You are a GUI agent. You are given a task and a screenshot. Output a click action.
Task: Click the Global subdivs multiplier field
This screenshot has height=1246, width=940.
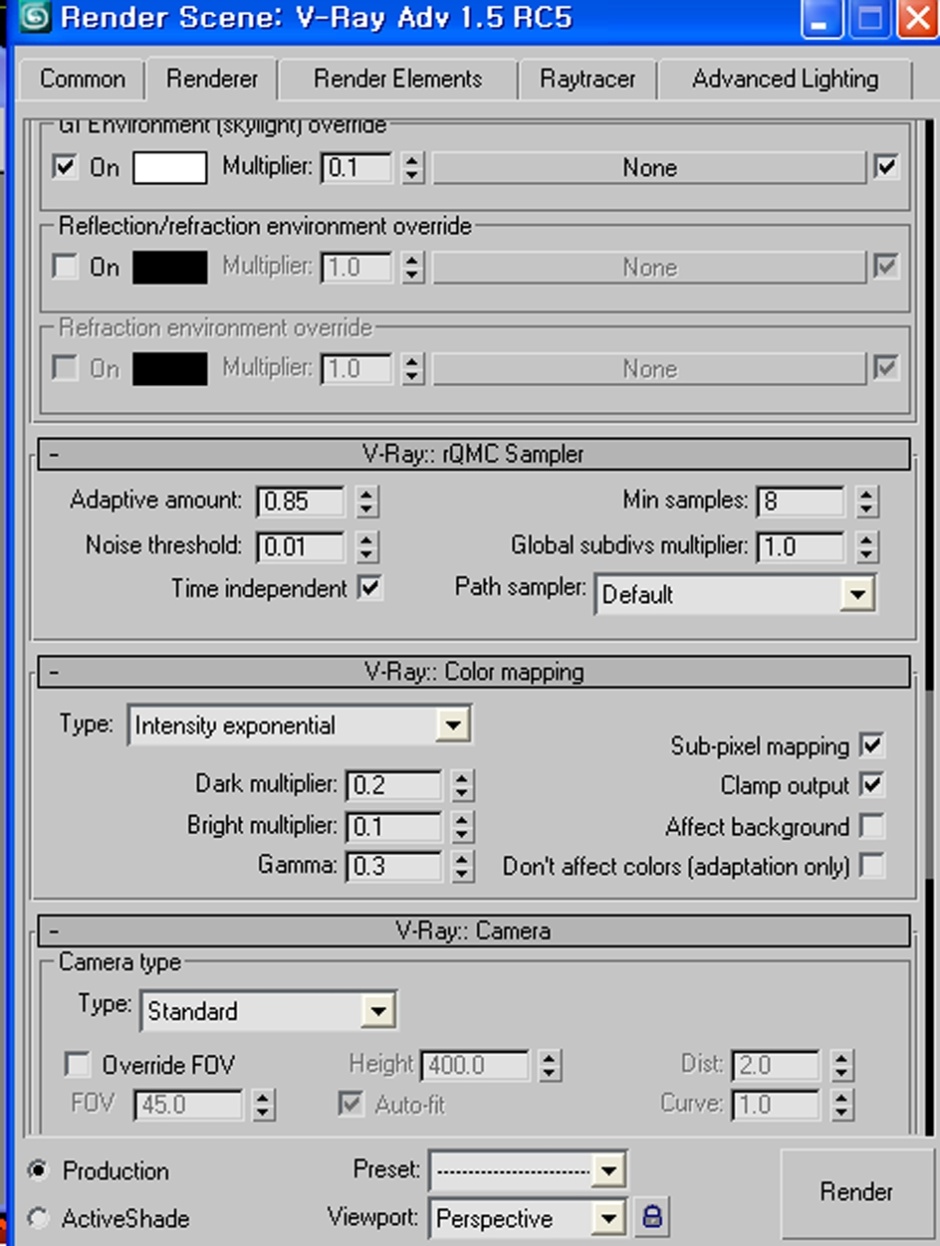tap(800, 547)
